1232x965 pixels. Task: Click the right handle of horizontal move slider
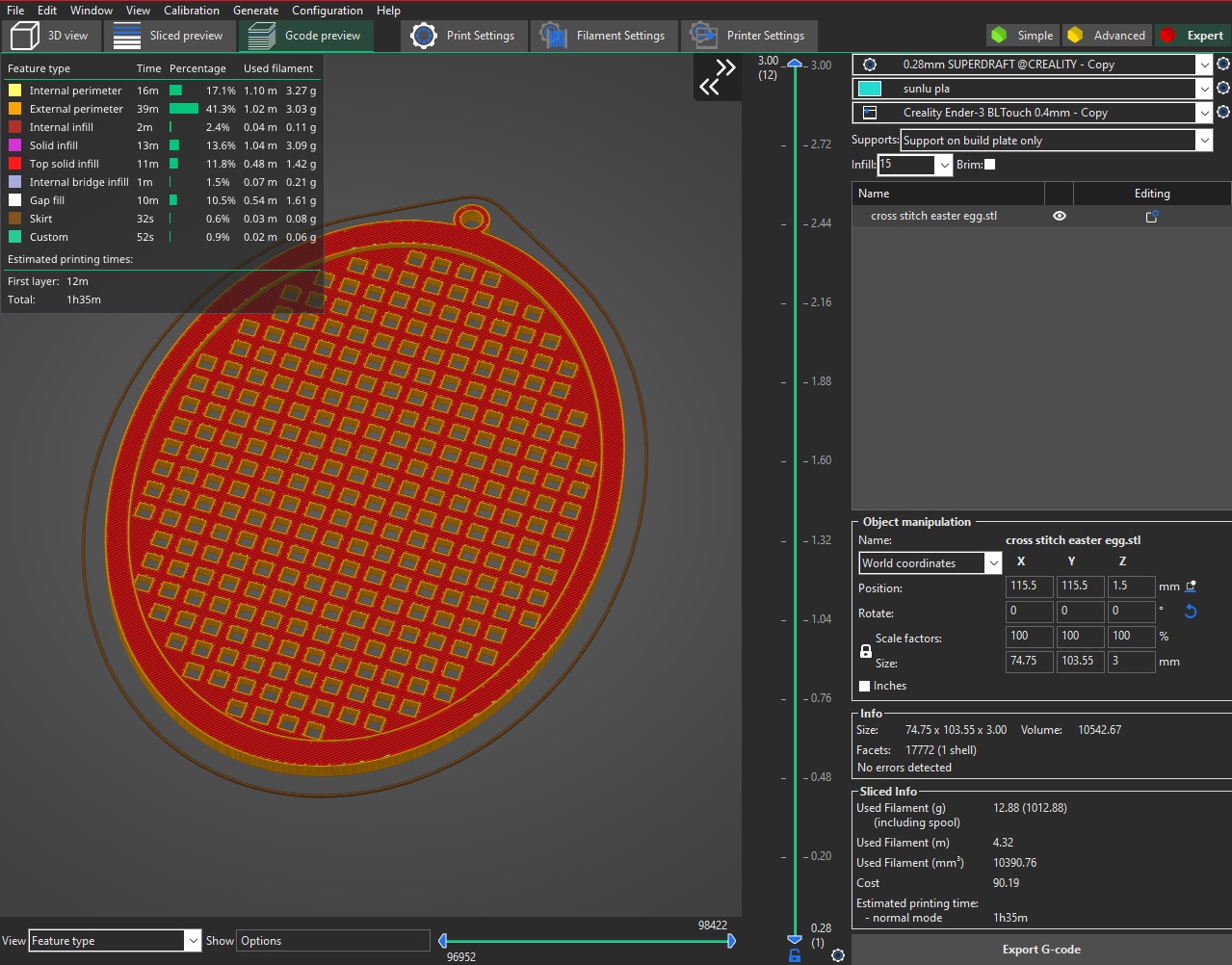(x=731, y=941)
